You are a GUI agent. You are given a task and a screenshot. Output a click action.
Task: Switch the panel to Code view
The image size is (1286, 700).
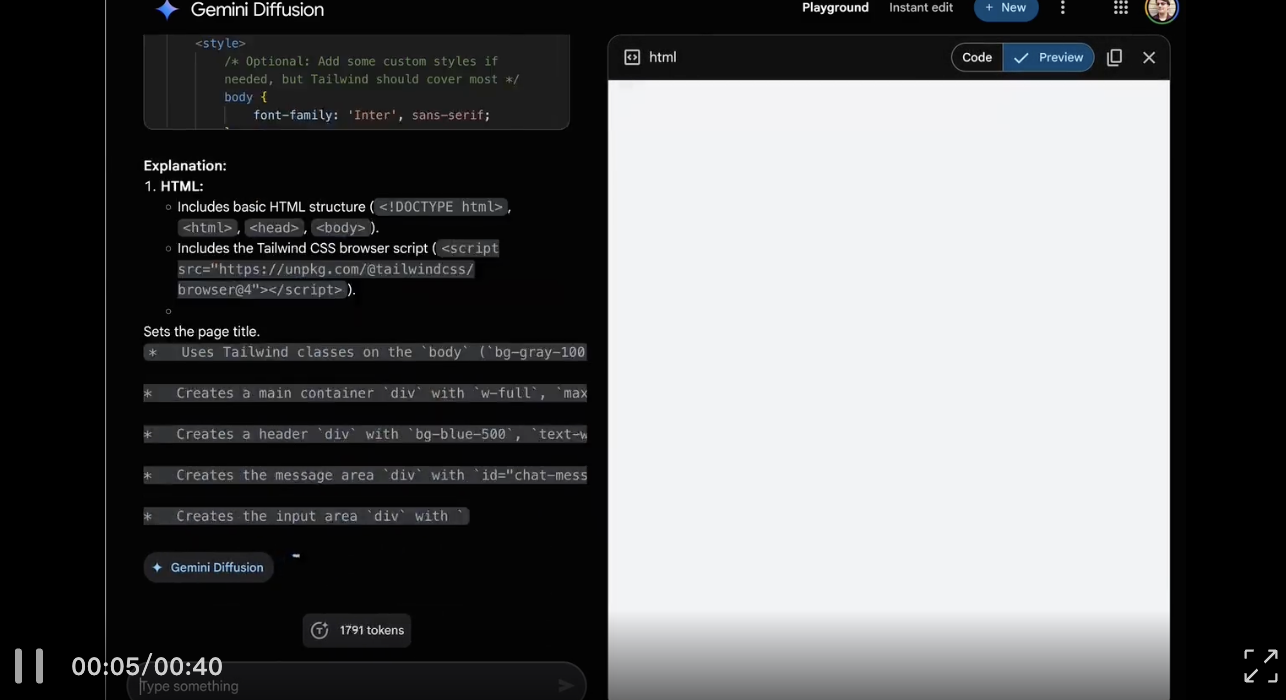[977, 58]
